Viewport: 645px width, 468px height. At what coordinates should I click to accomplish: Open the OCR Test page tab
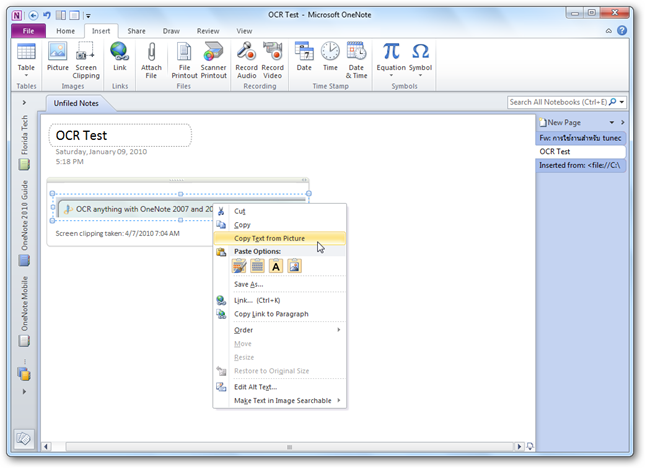click(x=580, y=151)
